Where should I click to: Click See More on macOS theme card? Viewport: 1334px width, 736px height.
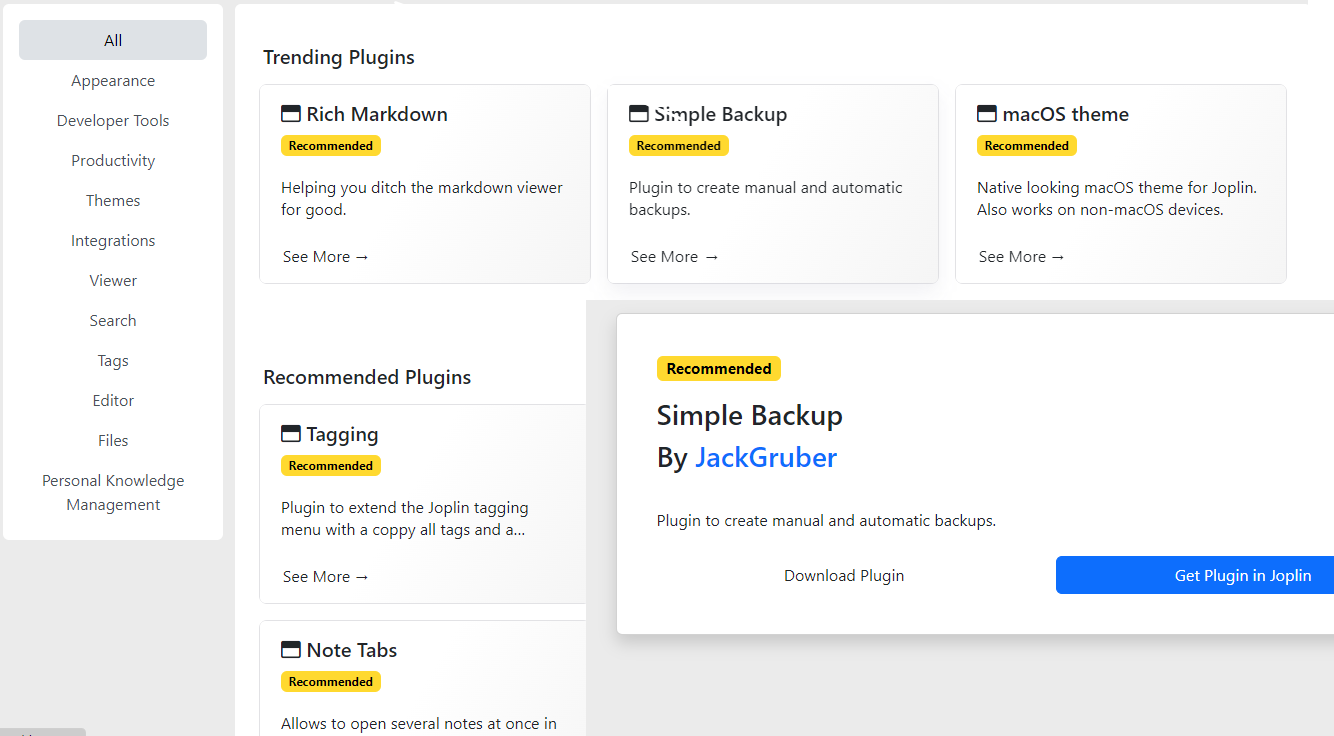[1022, 257]
